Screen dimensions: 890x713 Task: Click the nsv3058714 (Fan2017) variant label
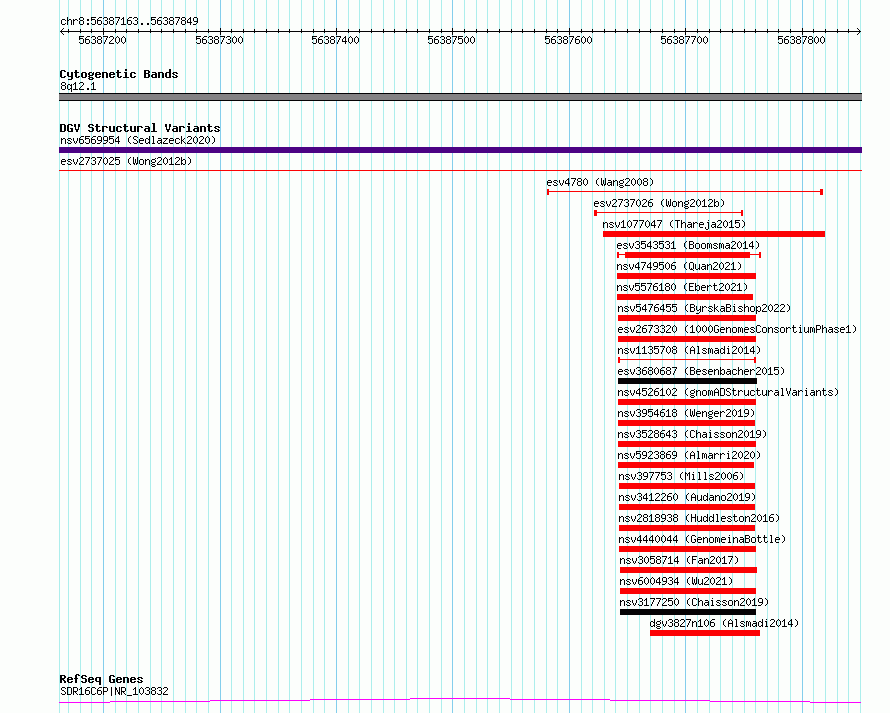tap(679, 560)
